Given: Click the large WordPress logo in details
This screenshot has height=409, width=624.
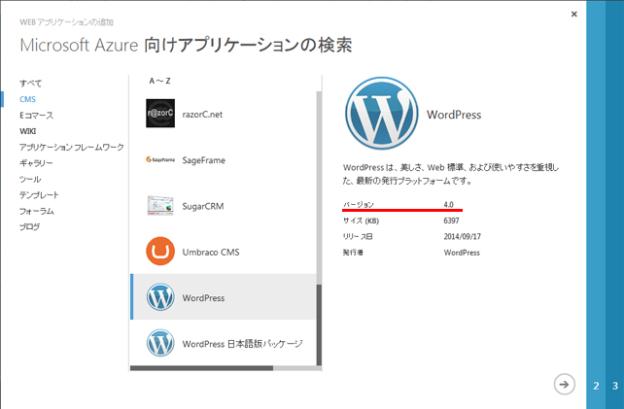Looking at the screenshot, I should click(x=382, y=113).
